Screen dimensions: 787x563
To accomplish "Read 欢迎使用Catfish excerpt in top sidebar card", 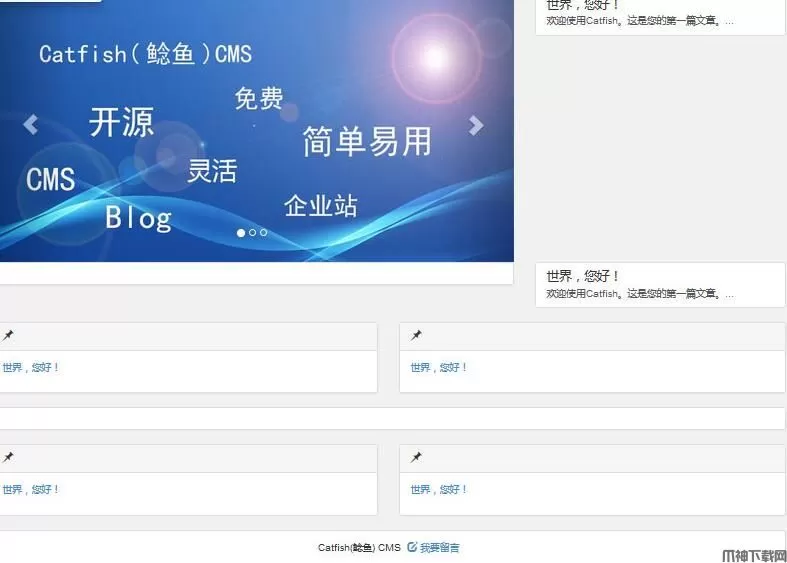I will 640,21.
